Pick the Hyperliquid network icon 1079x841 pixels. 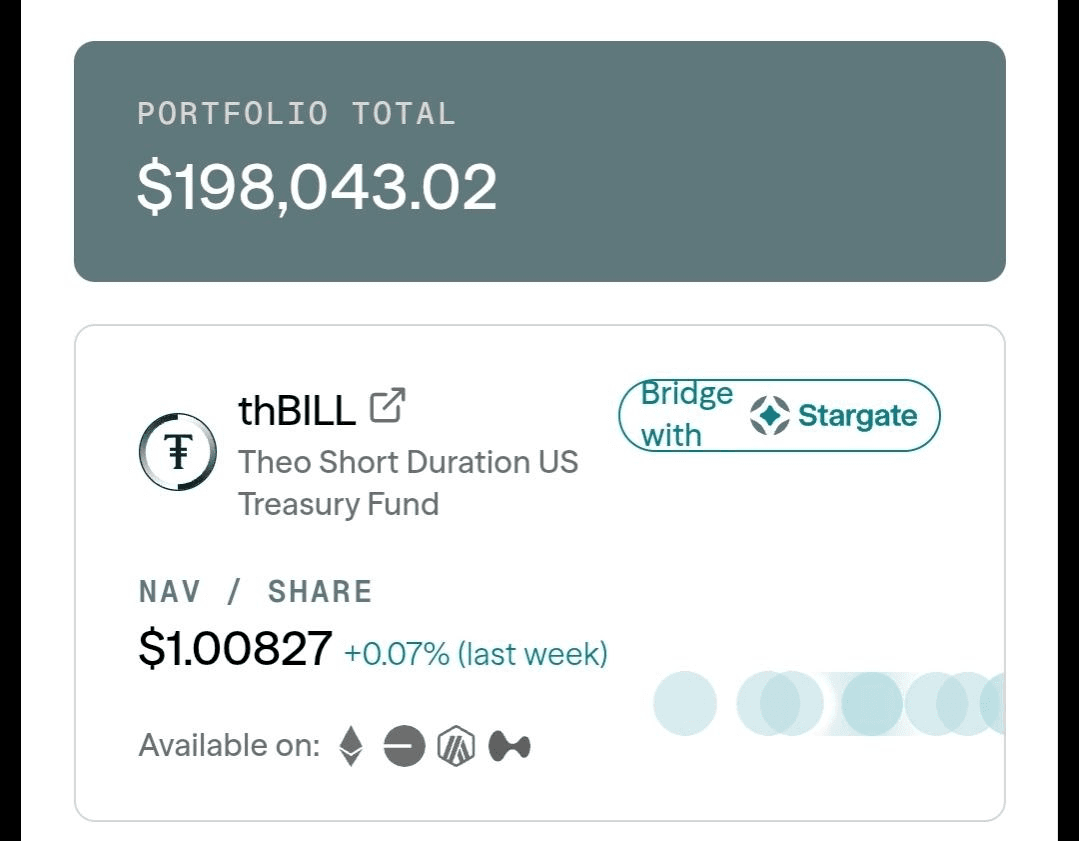[x=510, y=746]
